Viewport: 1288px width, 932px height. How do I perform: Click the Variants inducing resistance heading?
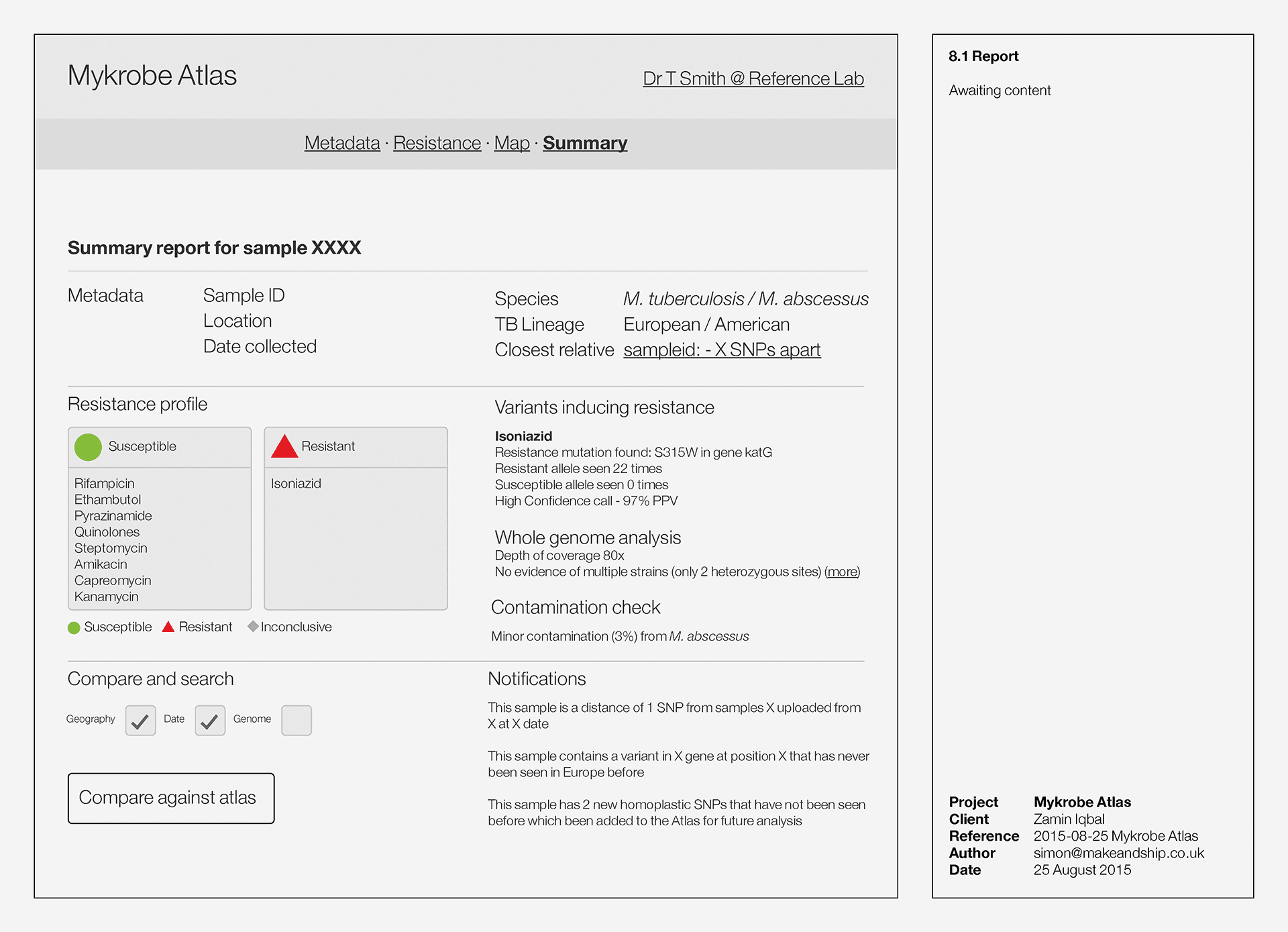coord(604,407)
